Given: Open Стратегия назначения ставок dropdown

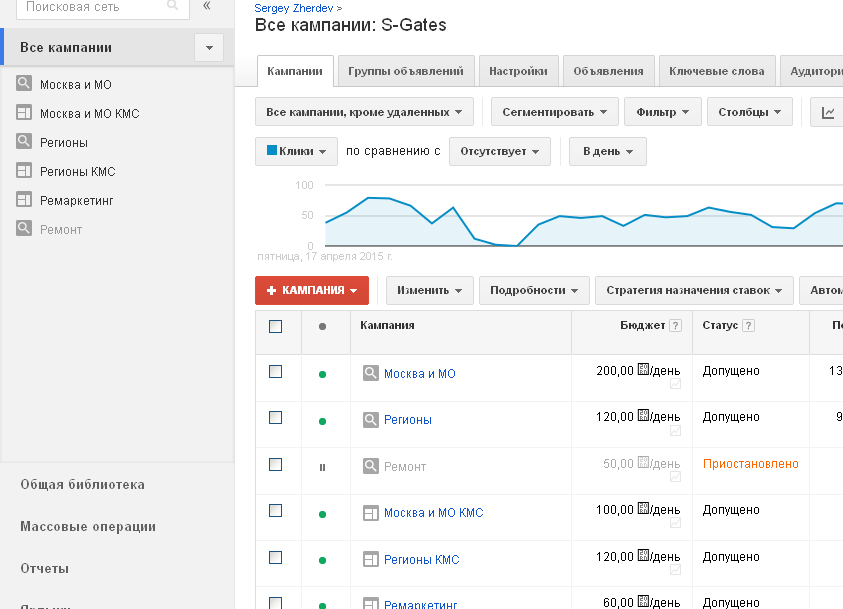Looking at the screenshot, I should 694,290.
